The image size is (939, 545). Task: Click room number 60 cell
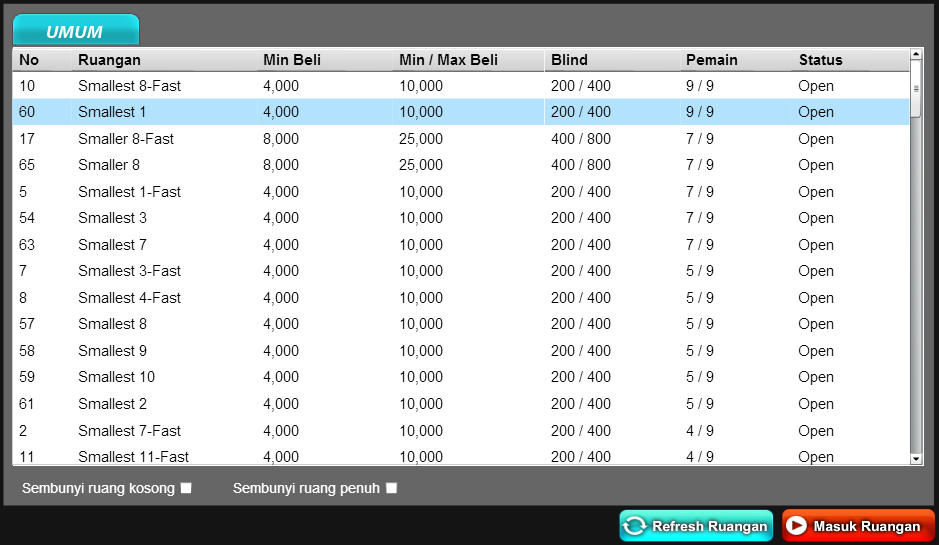[x=27, y=112]
